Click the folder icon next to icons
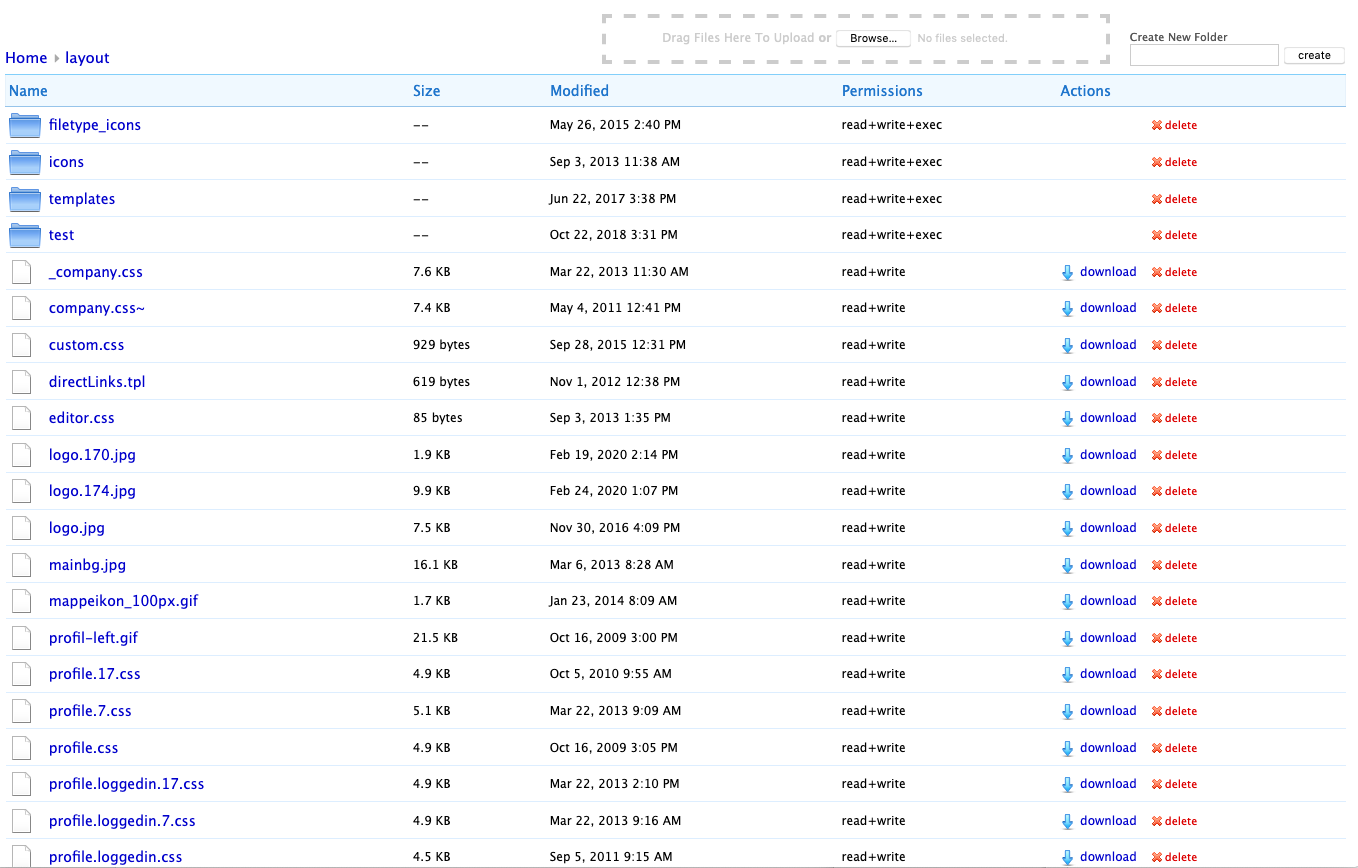Screen dimensions: 1358x868 [x=24, y=162]
